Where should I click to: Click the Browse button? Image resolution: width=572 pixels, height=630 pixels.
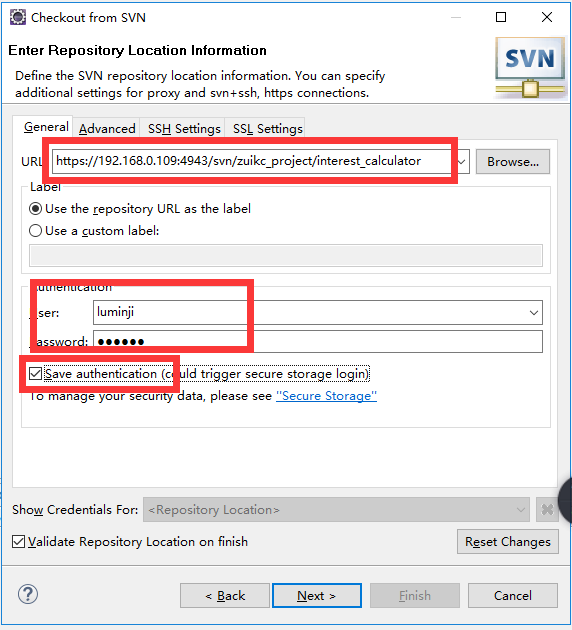point(513,162)
